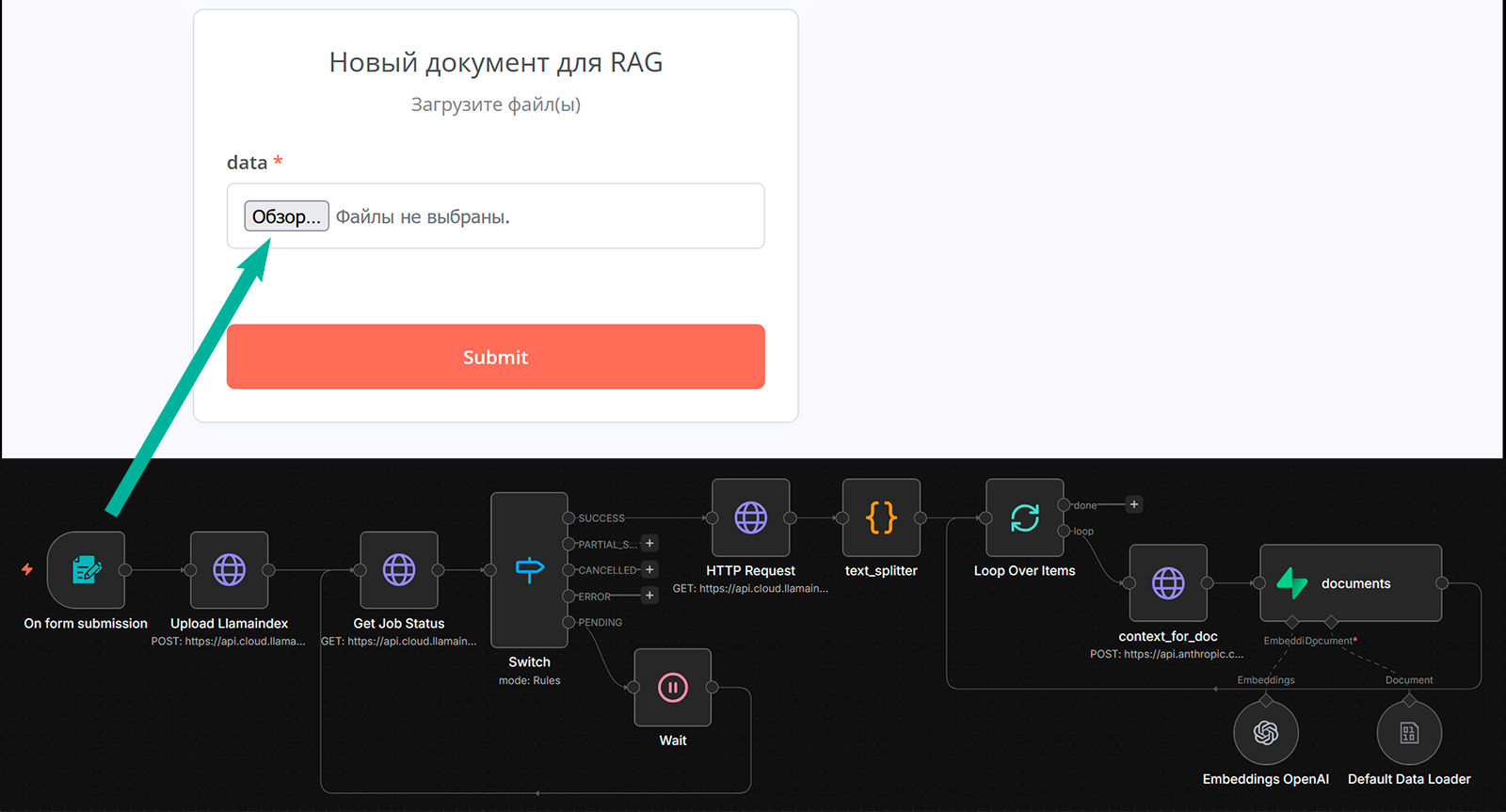Add node after loop done output
The image size is (1506, 812).
(x=1134, y=504)
